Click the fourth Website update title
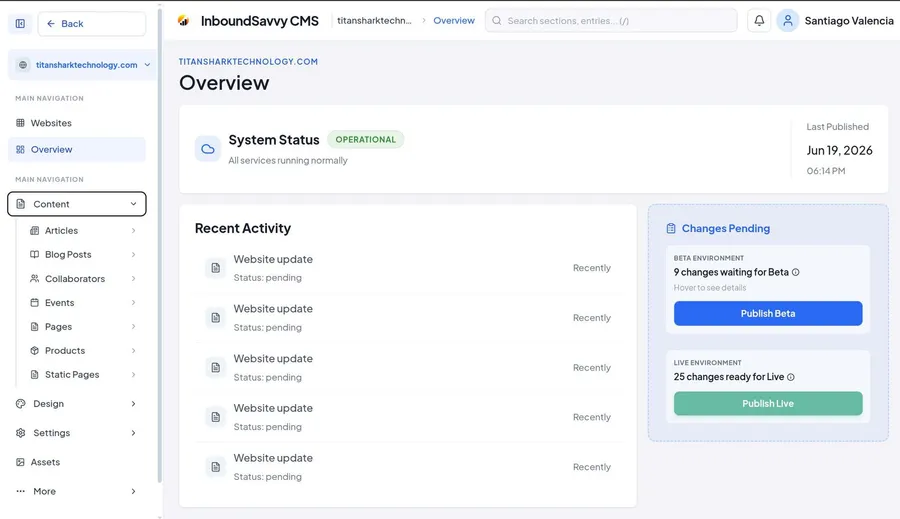This screenshot has height=519, width=900. (x=273, y=408)
